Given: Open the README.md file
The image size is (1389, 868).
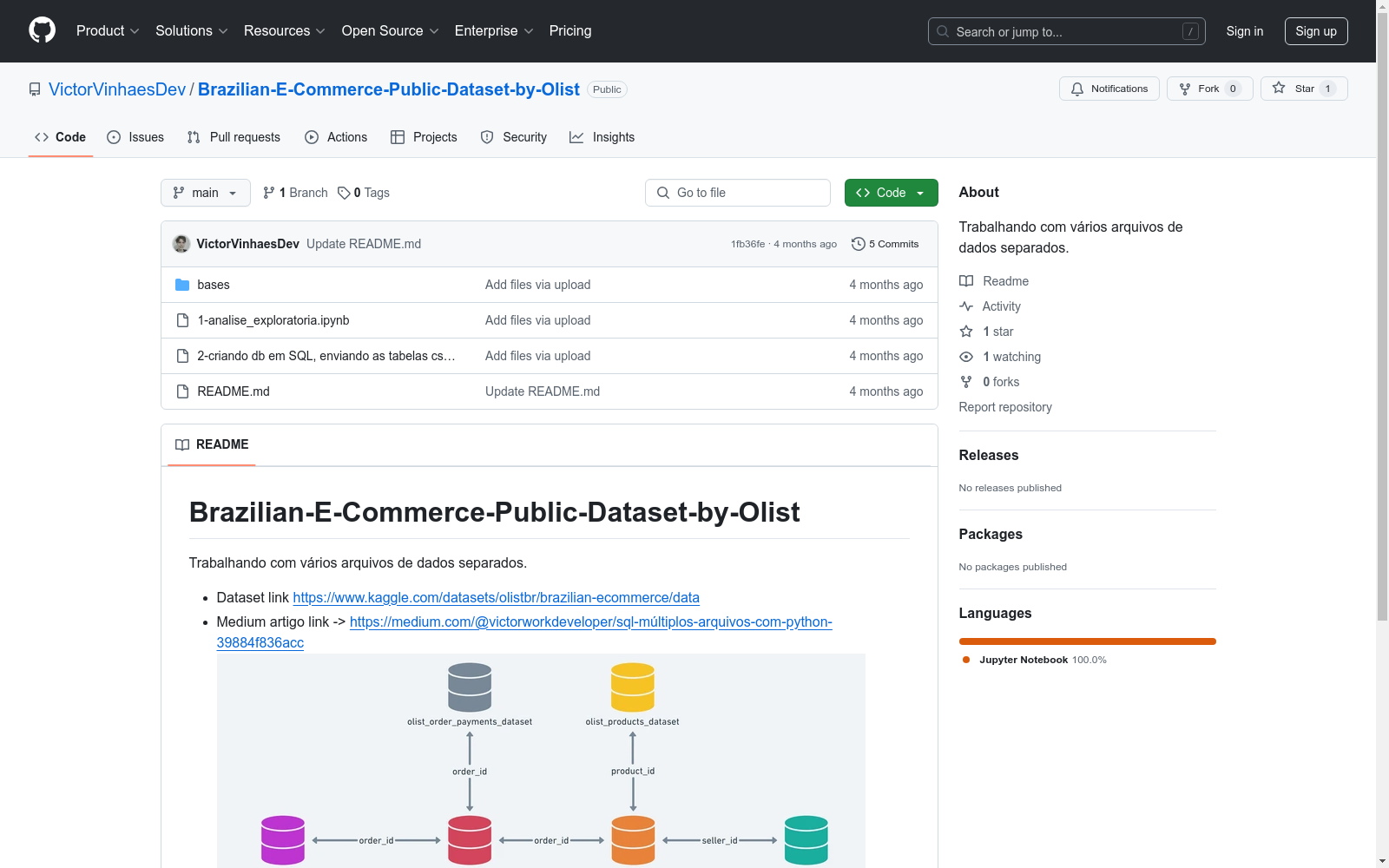Looking at the screenshot, I should coord(234,391).
